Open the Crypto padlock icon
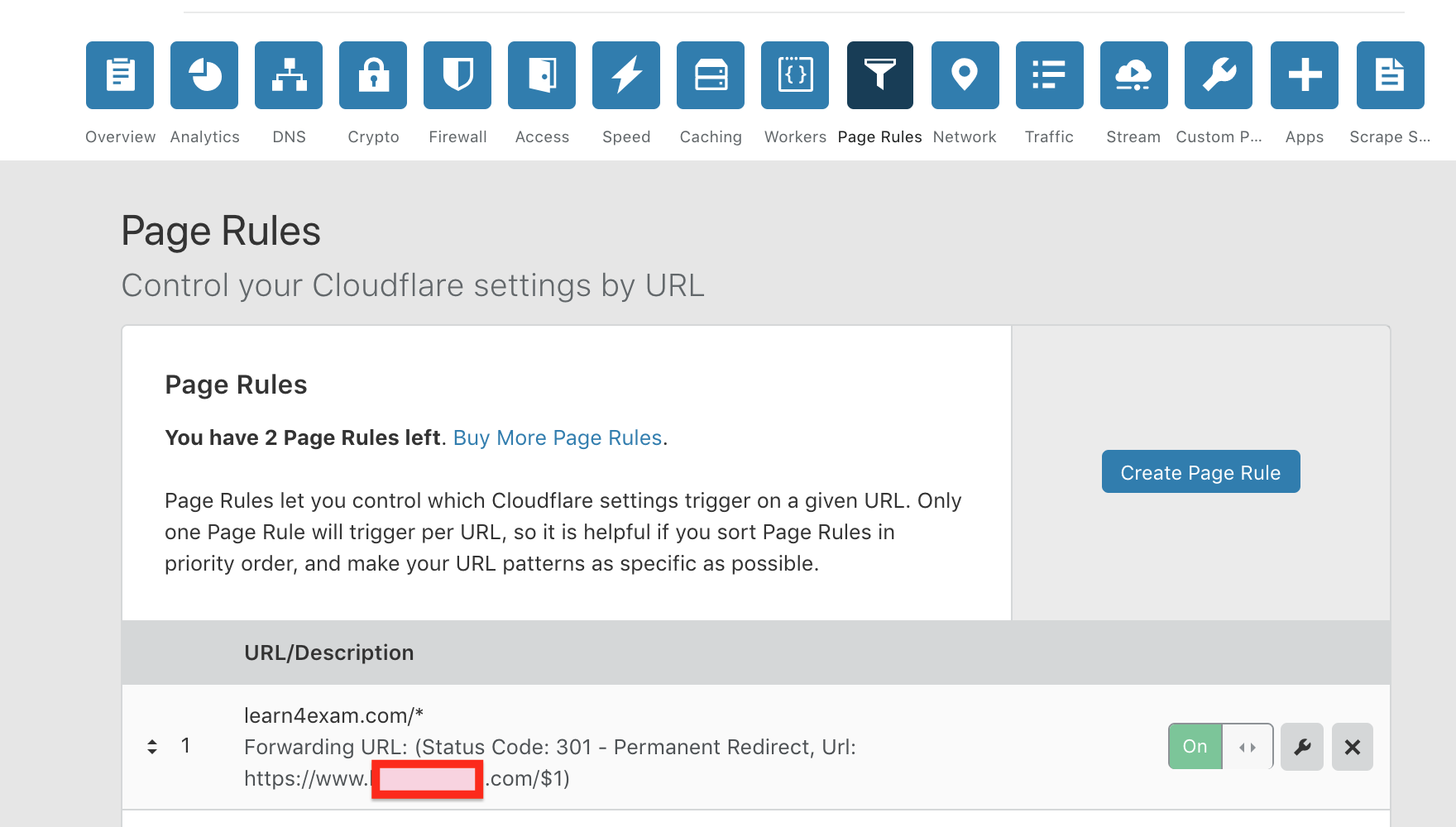 pyautogui.click(x=373, y=75)
